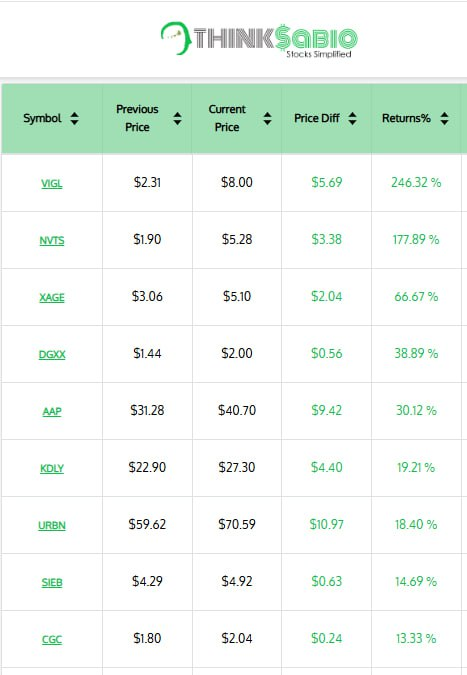Click the ThinkSabio logo
Image resolution: width=467 pixels, height=675 pixels.
click(259, 40)
